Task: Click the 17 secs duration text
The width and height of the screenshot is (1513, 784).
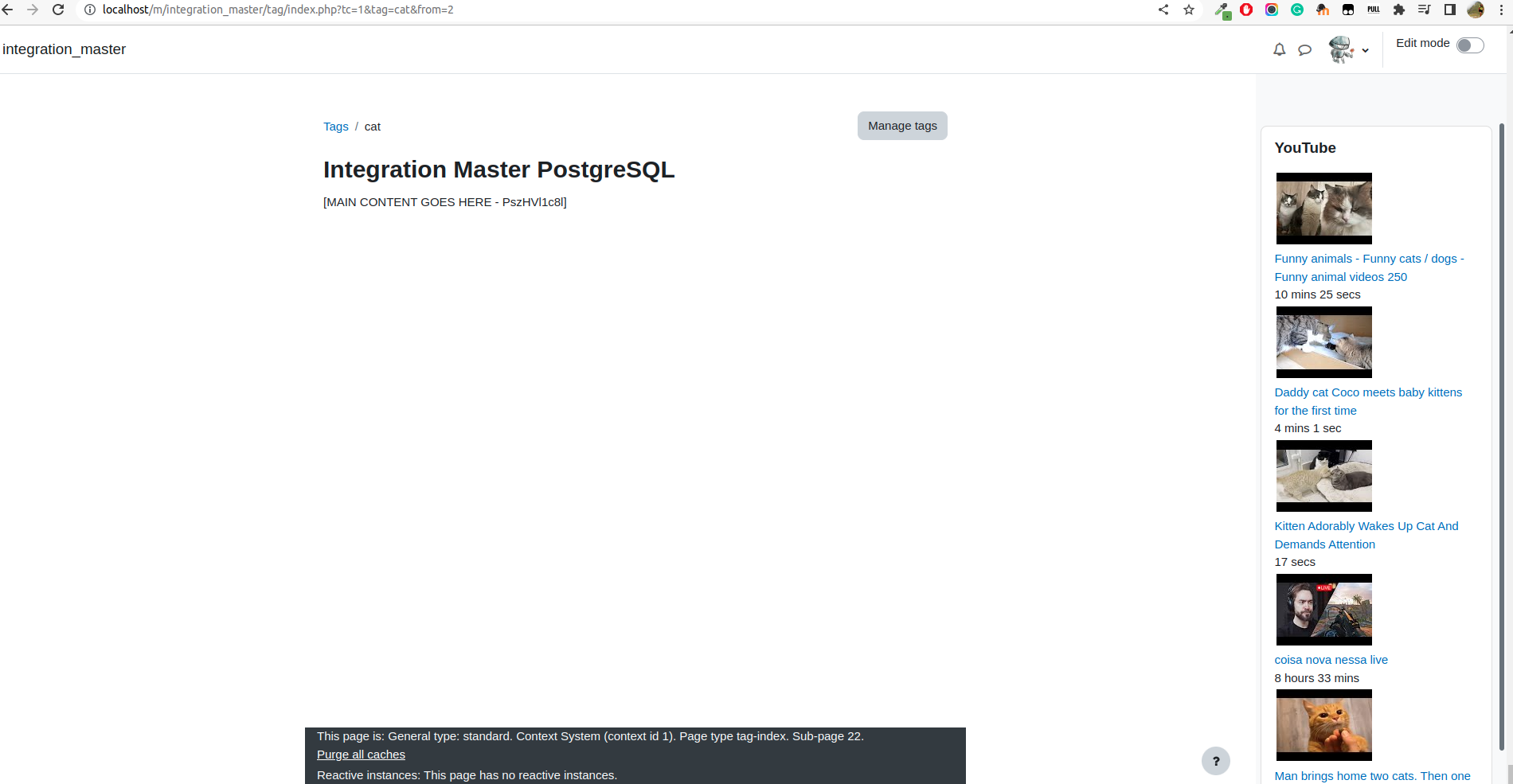Action: pos(1295,562)
